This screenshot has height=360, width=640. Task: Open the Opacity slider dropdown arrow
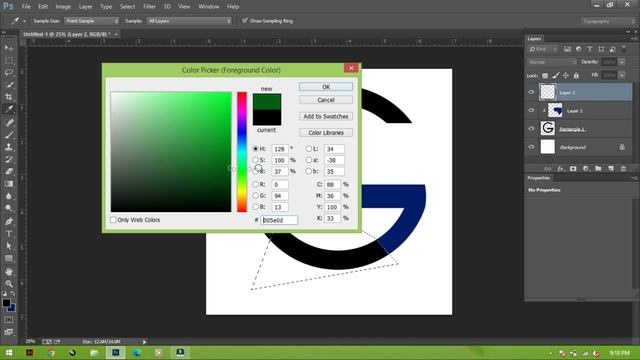(x=622, y=62)
